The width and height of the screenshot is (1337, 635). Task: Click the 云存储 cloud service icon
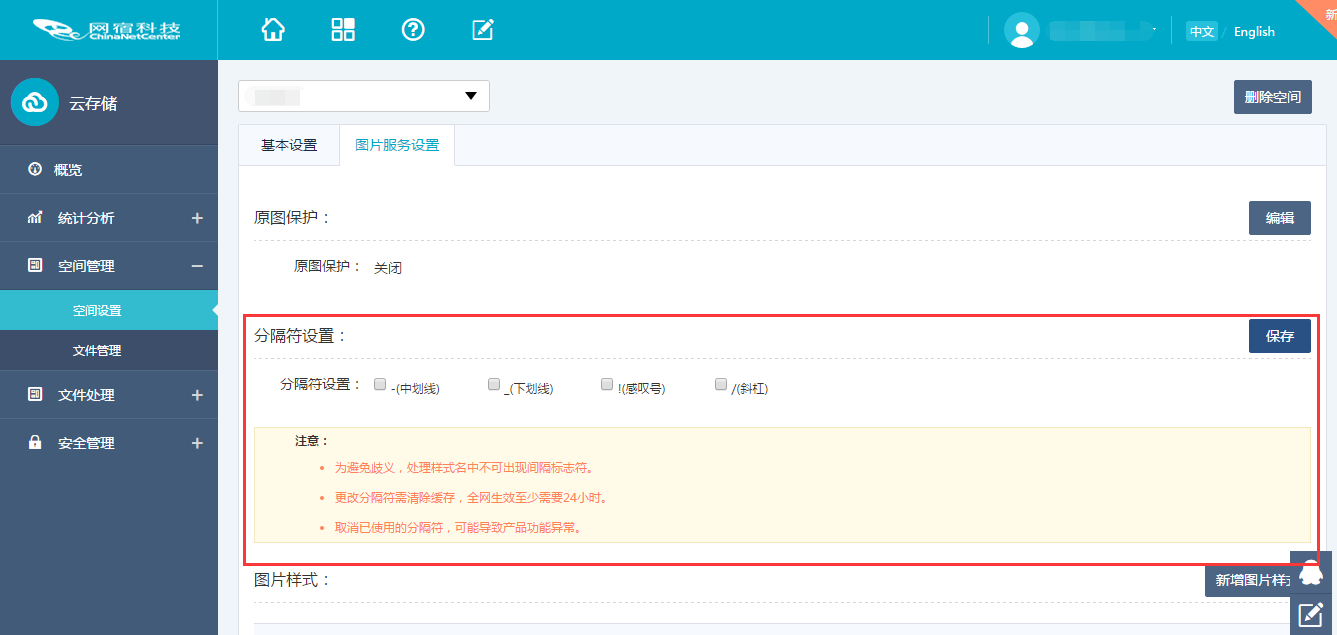pyautogui.click(x=34, y=102)
